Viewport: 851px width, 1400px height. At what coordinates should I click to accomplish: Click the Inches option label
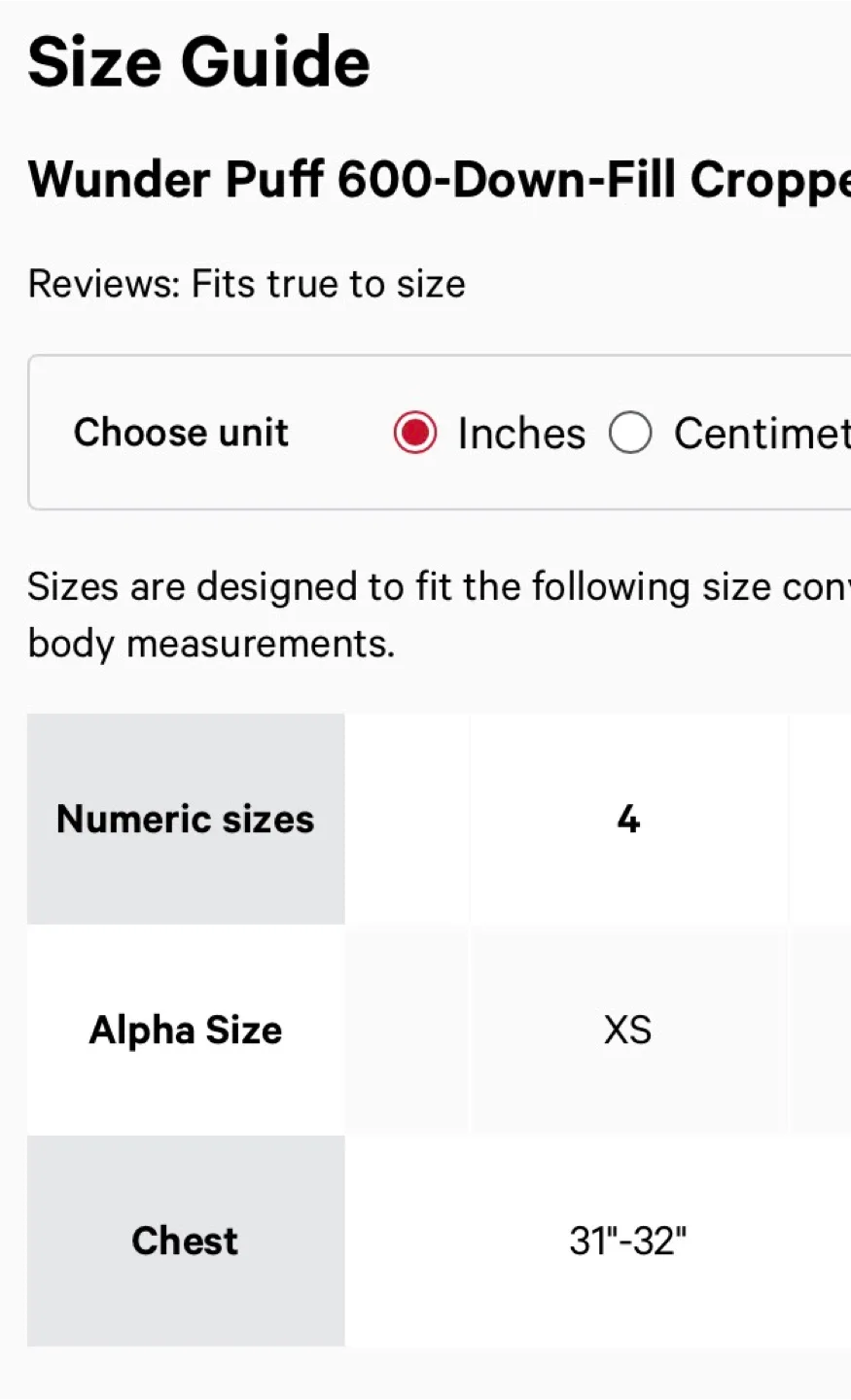coord(521,434)
